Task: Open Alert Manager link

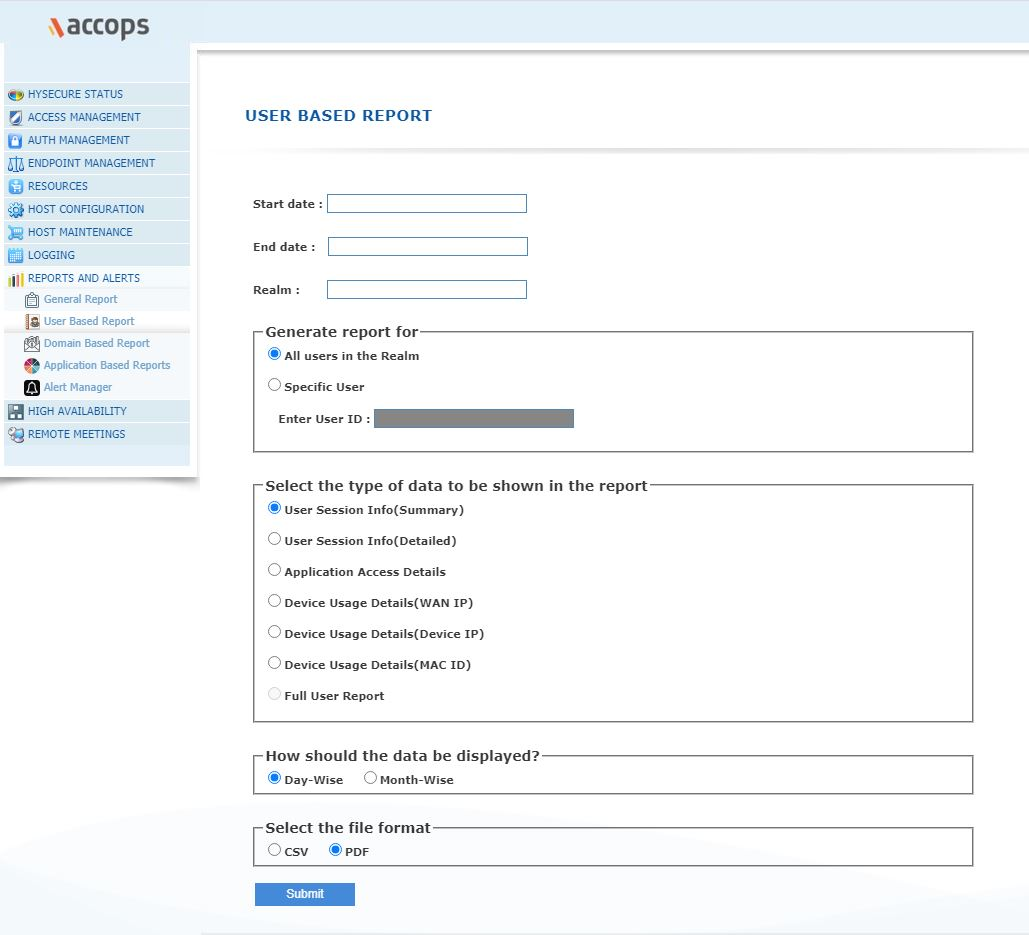Action: 77,387
